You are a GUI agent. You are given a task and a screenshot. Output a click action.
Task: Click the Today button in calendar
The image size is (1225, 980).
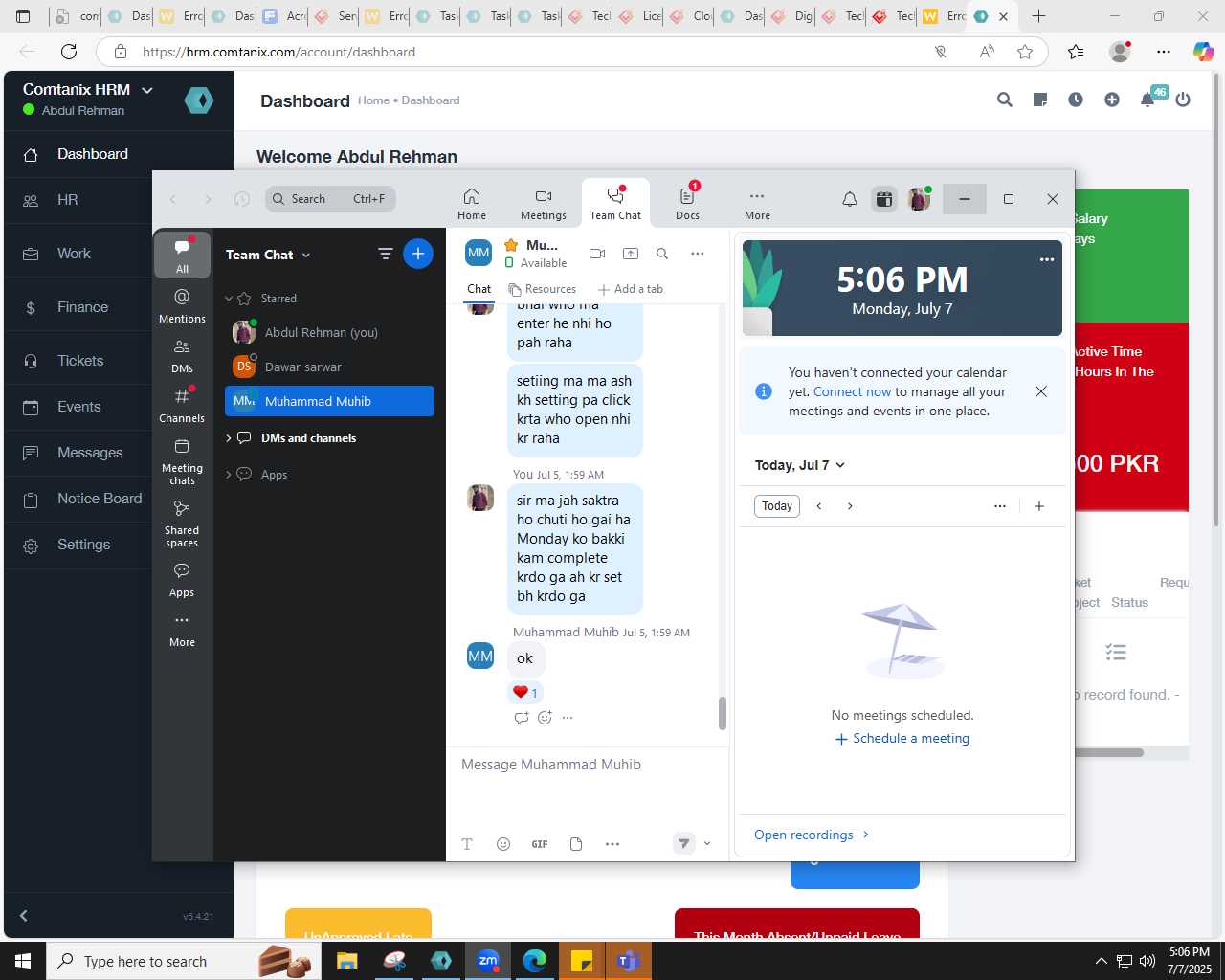pyautogui.click(x=777, y=506)
